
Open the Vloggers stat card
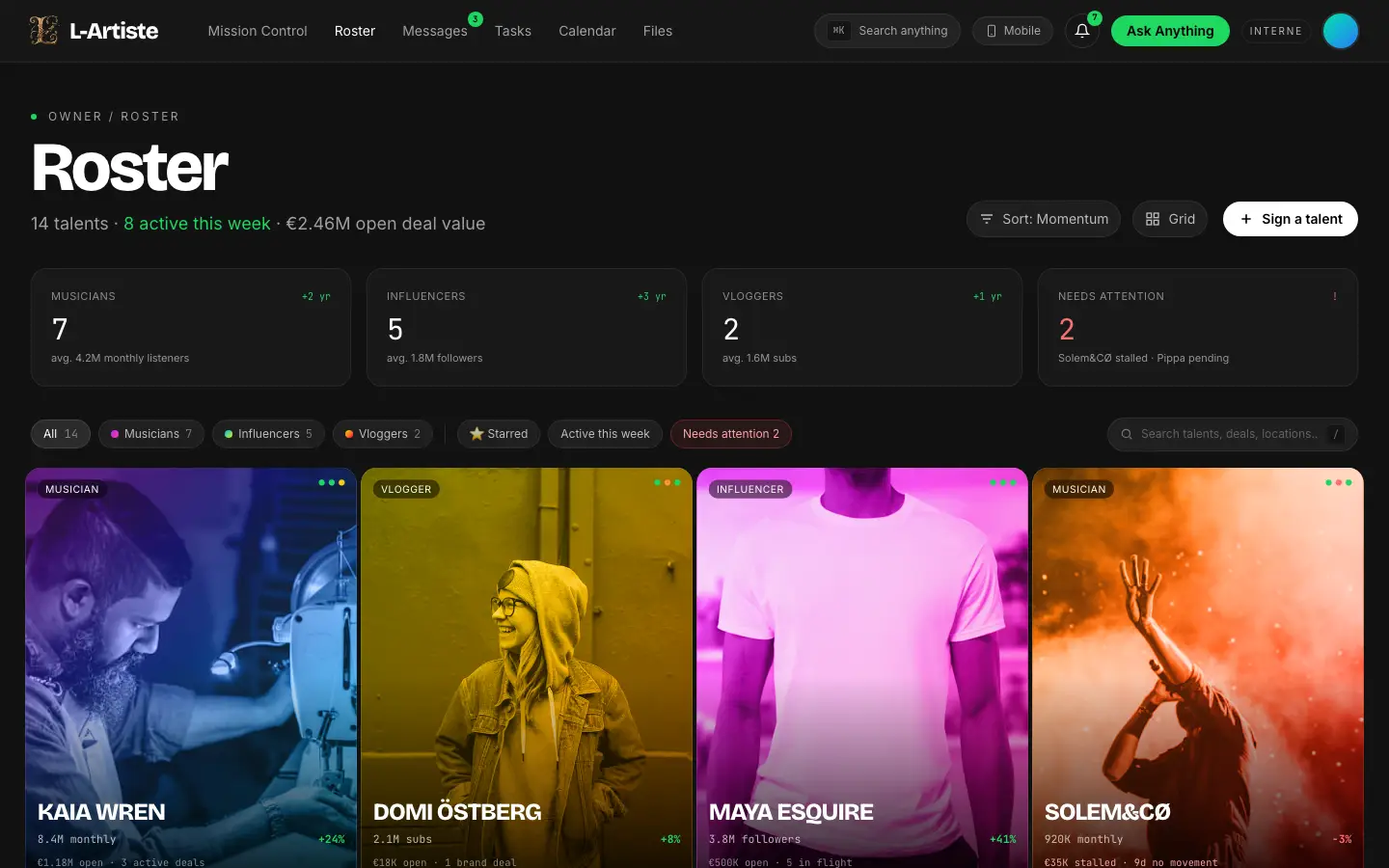pyautogui.click(x=862, y=327)
